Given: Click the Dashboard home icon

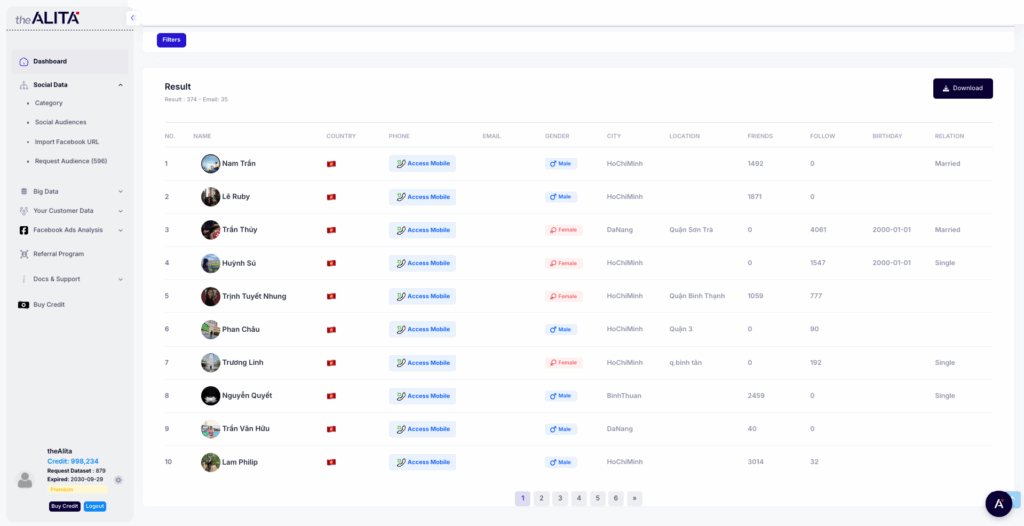Looking at the screenshot, I should tap(24, 62).
